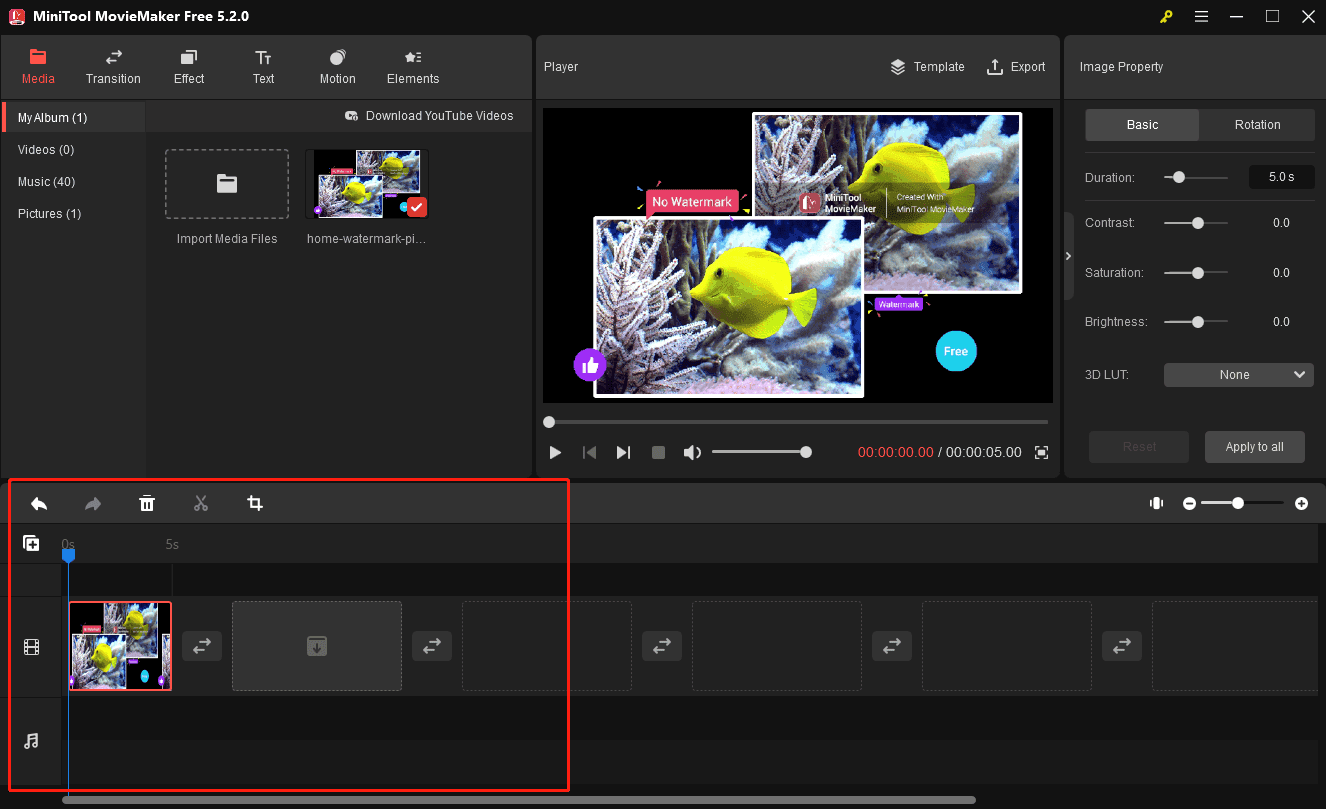
Task: Select the Effect panel icon
Action: 188,66
